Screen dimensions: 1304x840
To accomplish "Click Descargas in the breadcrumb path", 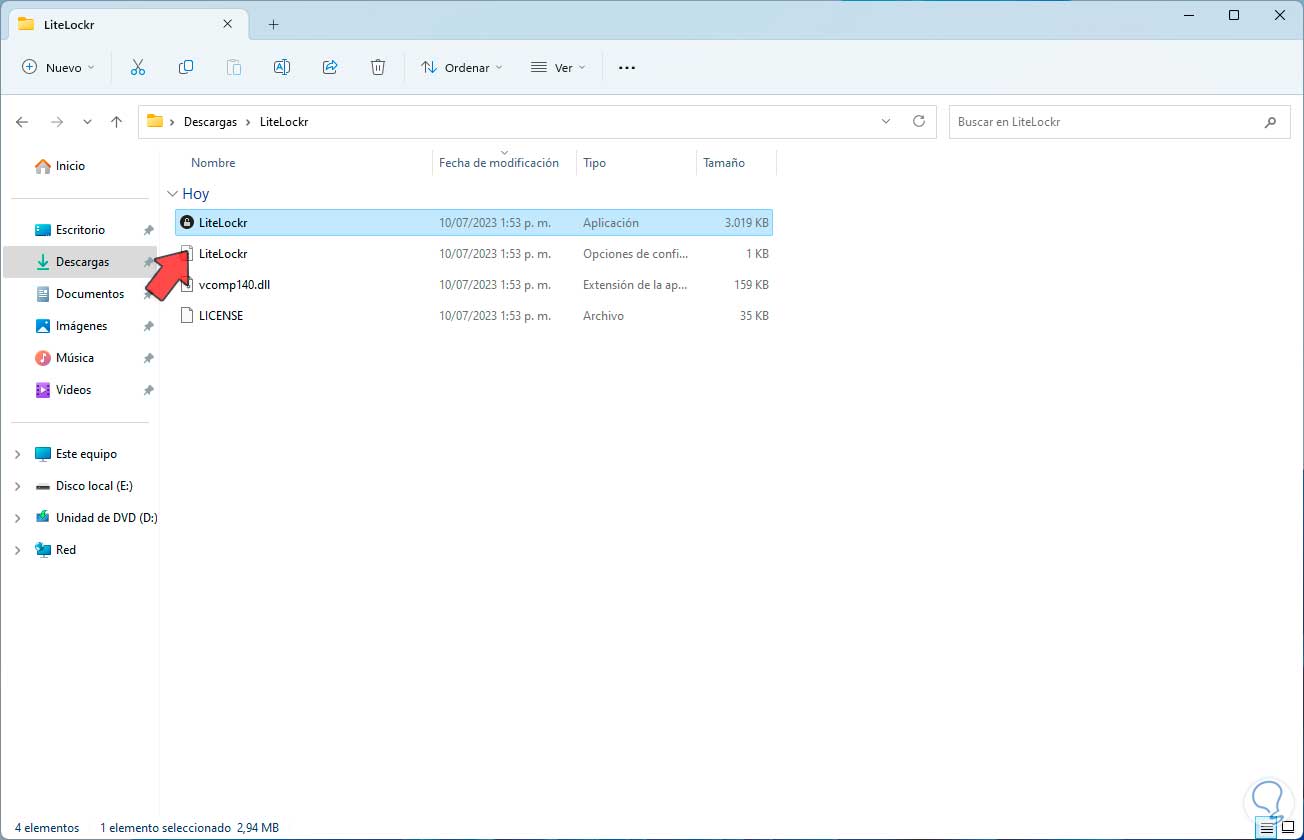I will tap(210, 122).
